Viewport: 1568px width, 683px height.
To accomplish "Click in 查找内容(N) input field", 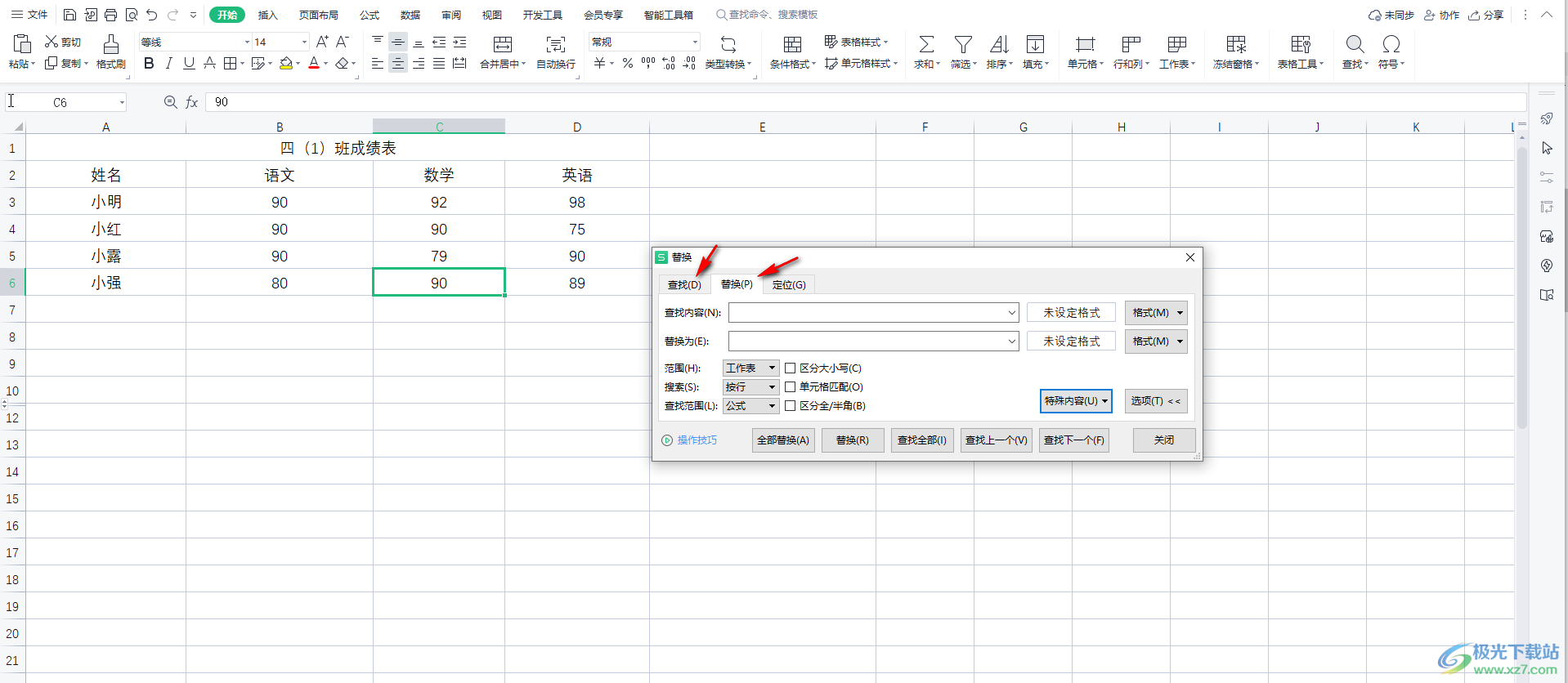I will 874,313.
